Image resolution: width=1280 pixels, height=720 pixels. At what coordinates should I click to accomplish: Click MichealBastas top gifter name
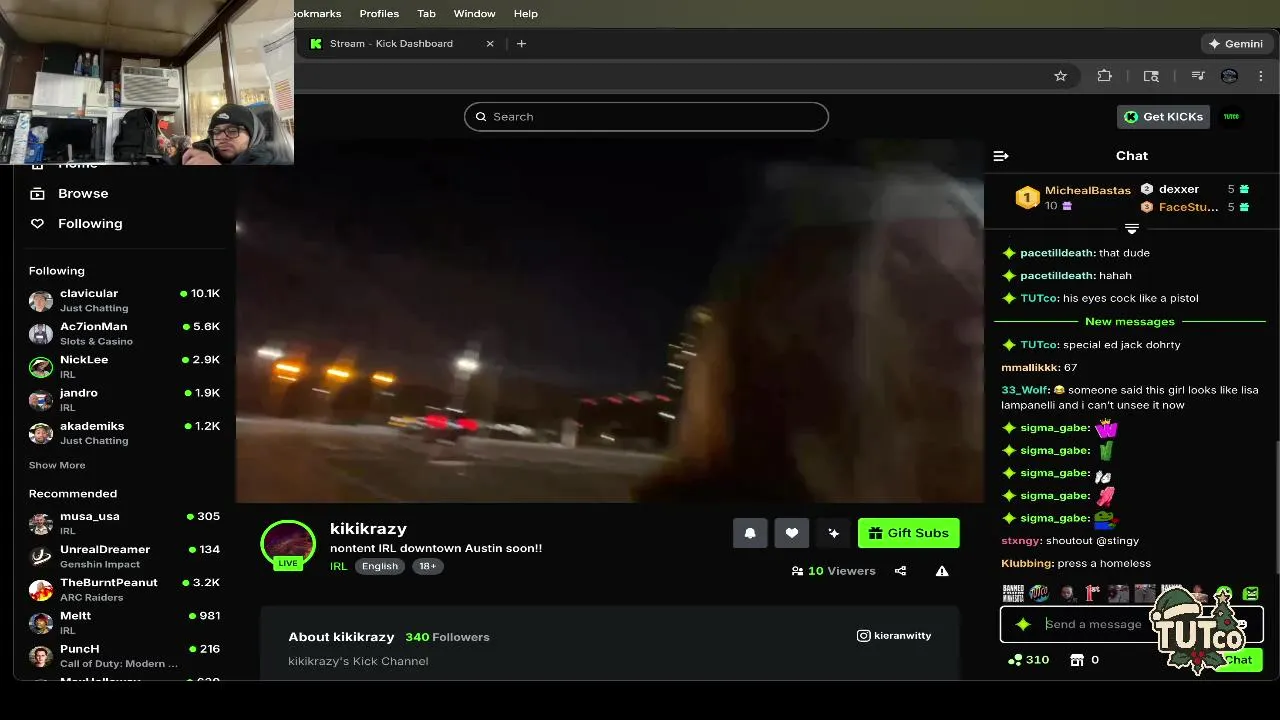pyautogui.click(x=1088, y=190)
